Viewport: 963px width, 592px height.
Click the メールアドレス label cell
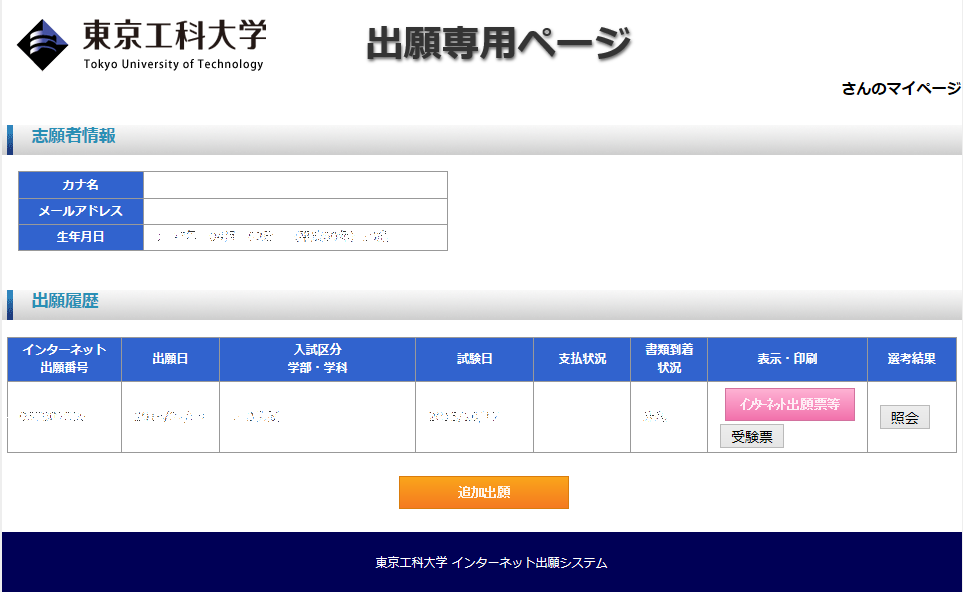[x=80, y=211]
